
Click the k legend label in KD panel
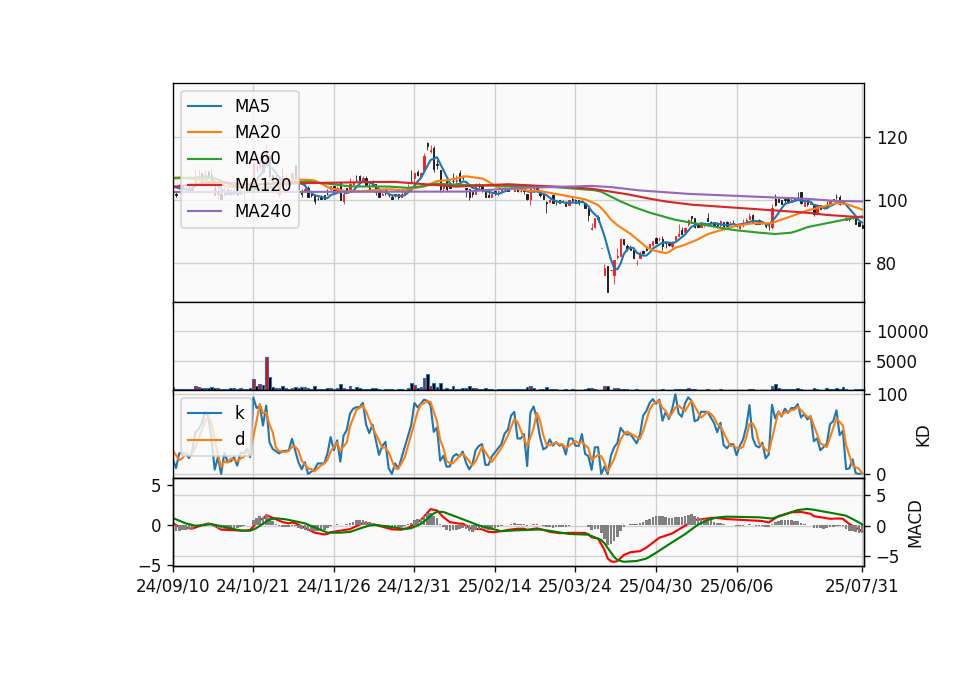tap(239, 413)
